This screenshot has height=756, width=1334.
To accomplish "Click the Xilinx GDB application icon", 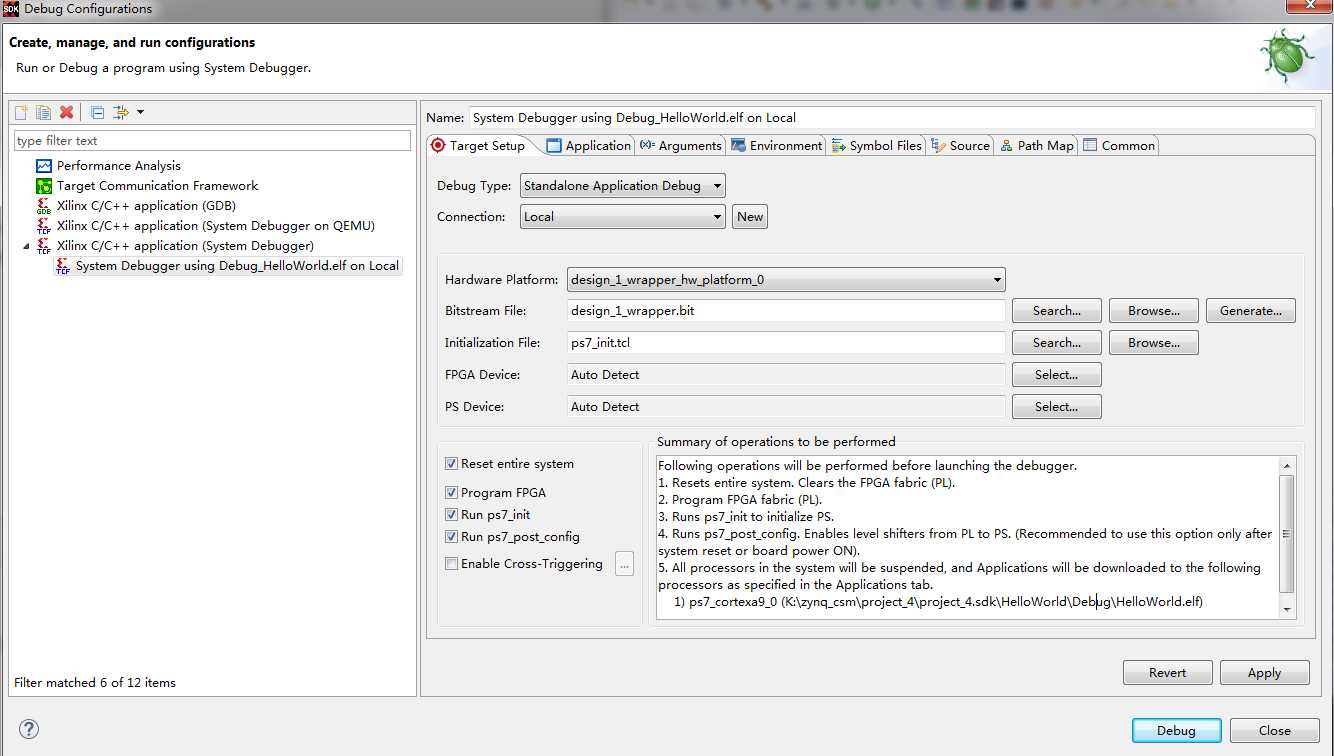I will pyautogui.click(x=44, y=206).
